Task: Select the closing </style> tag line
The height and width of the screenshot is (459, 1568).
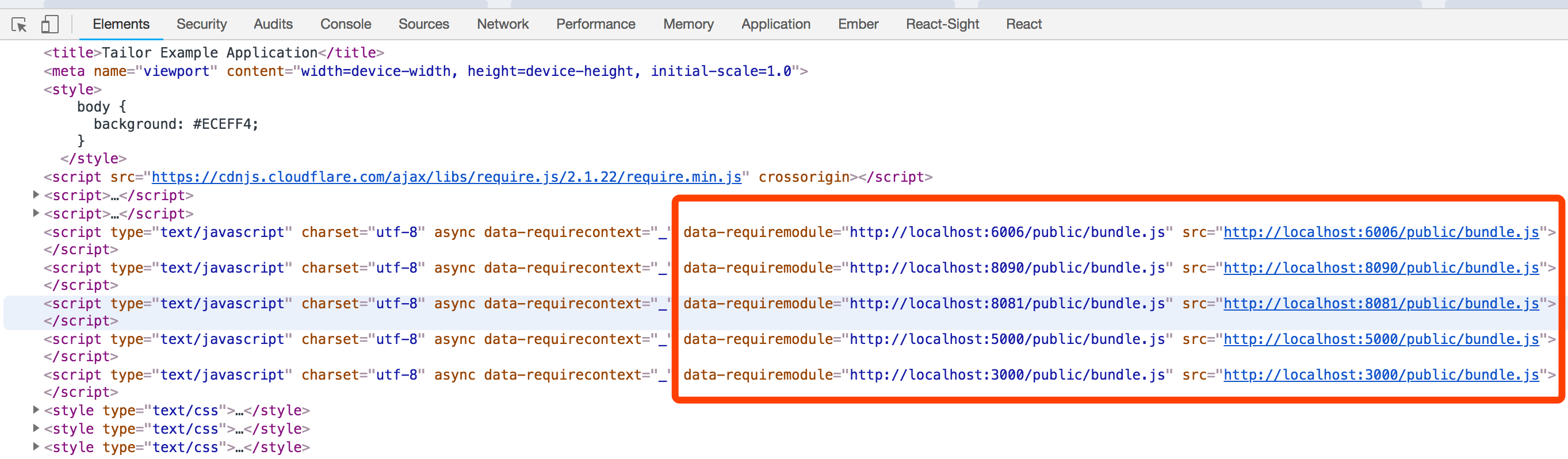Action: (x=93, y=159)
